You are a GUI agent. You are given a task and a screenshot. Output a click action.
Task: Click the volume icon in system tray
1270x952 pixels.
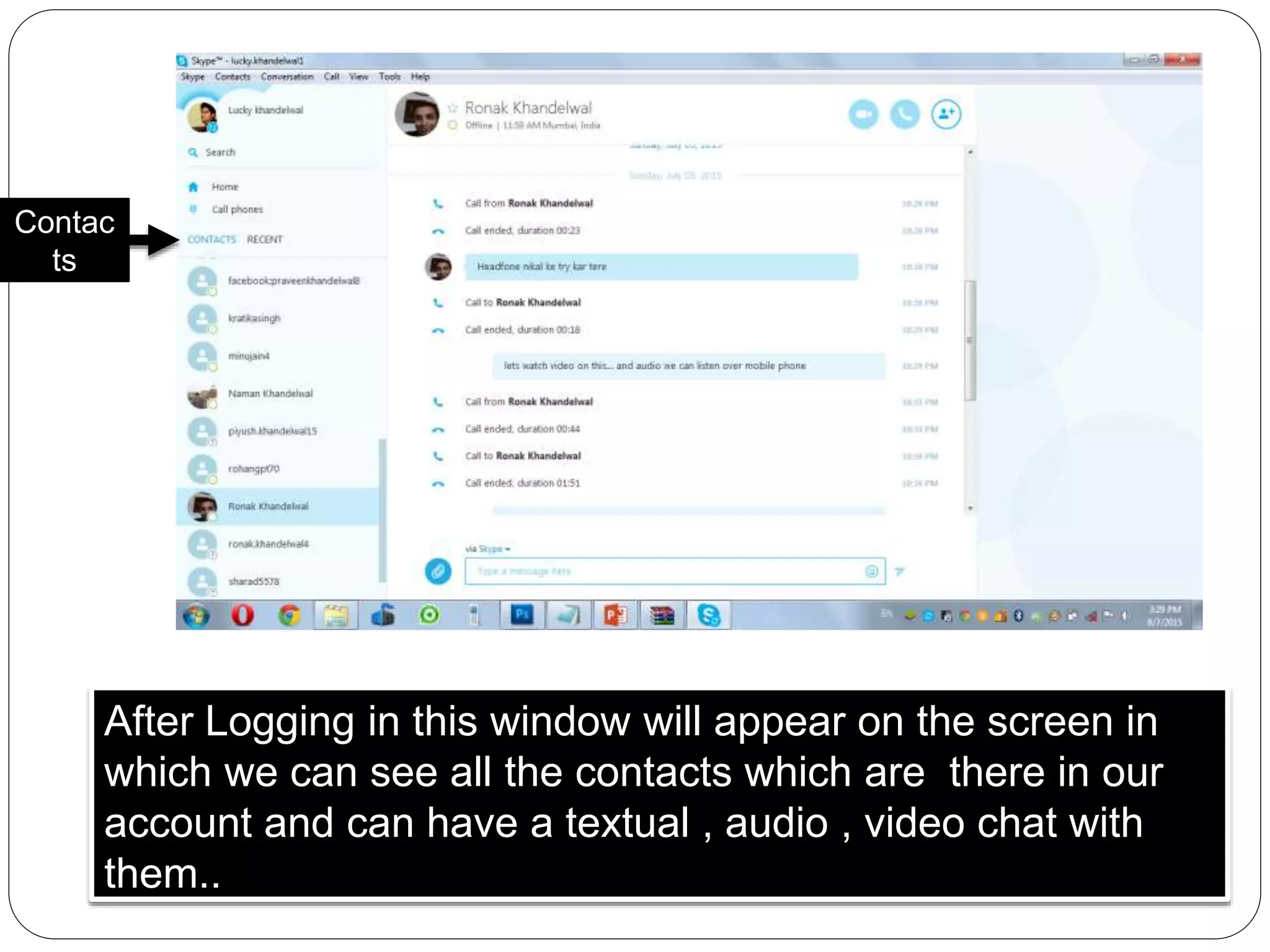1126,615
